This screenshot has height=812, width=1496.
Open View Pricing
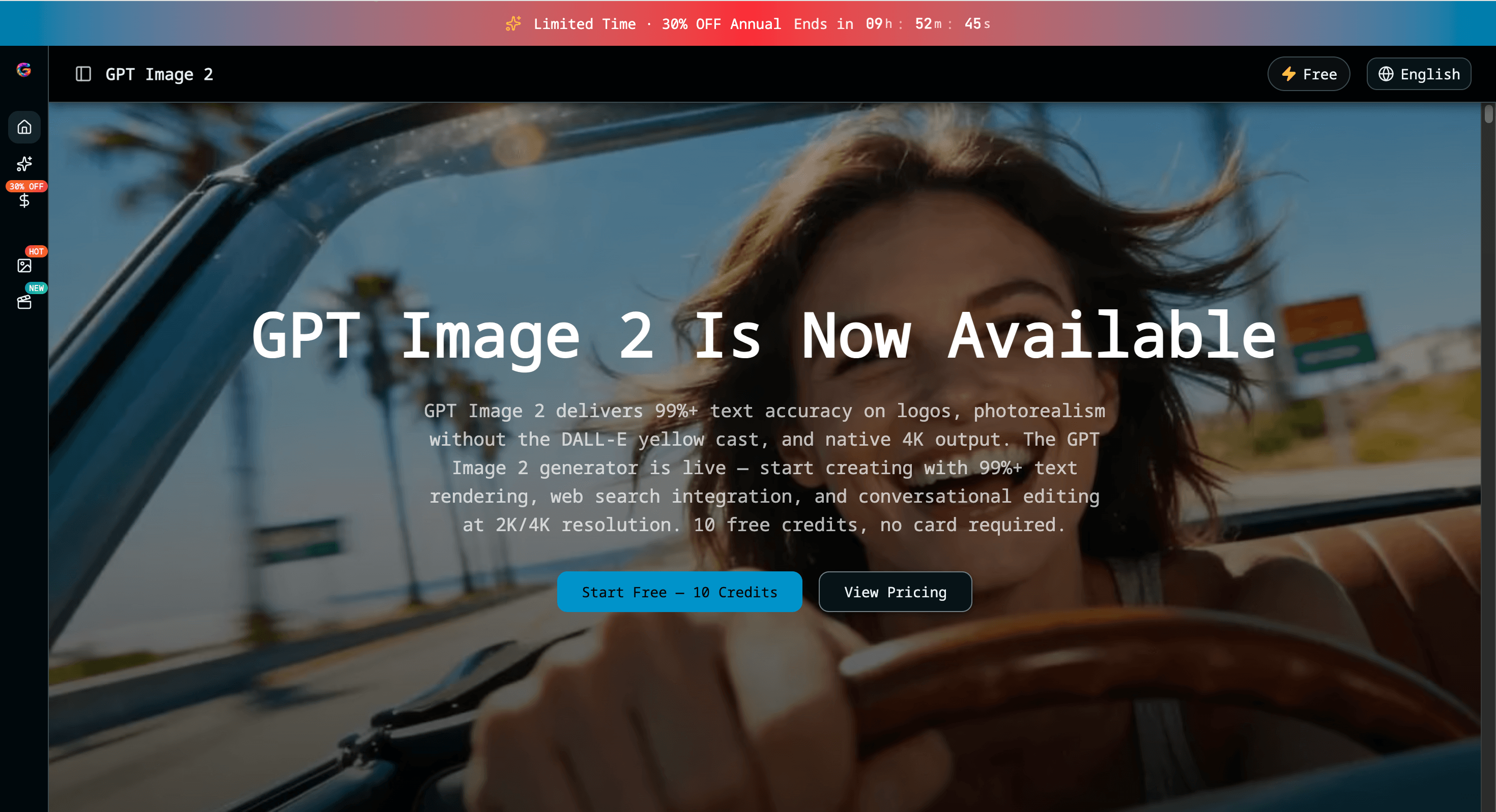[x=895, y=592]
